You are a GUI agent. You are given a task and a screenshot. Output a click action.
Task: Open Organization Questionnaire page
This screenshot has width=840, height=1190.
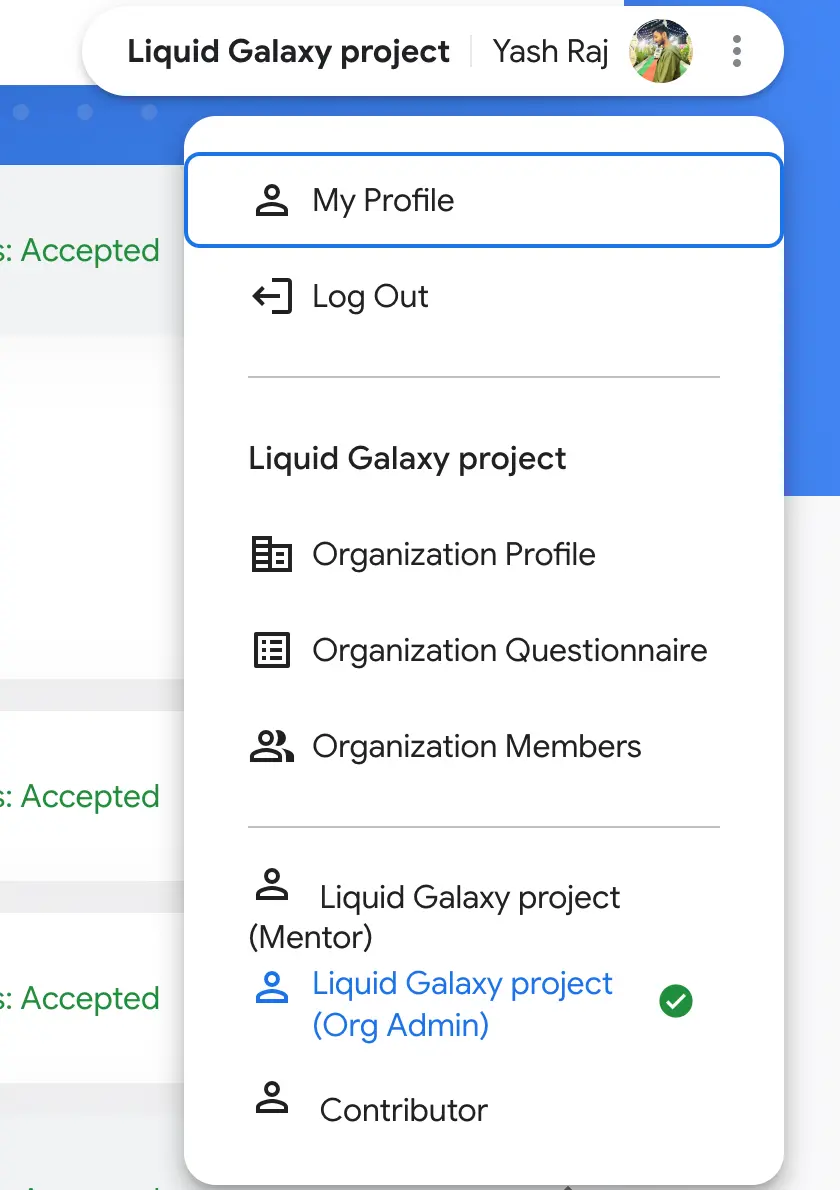pos(483,650)
